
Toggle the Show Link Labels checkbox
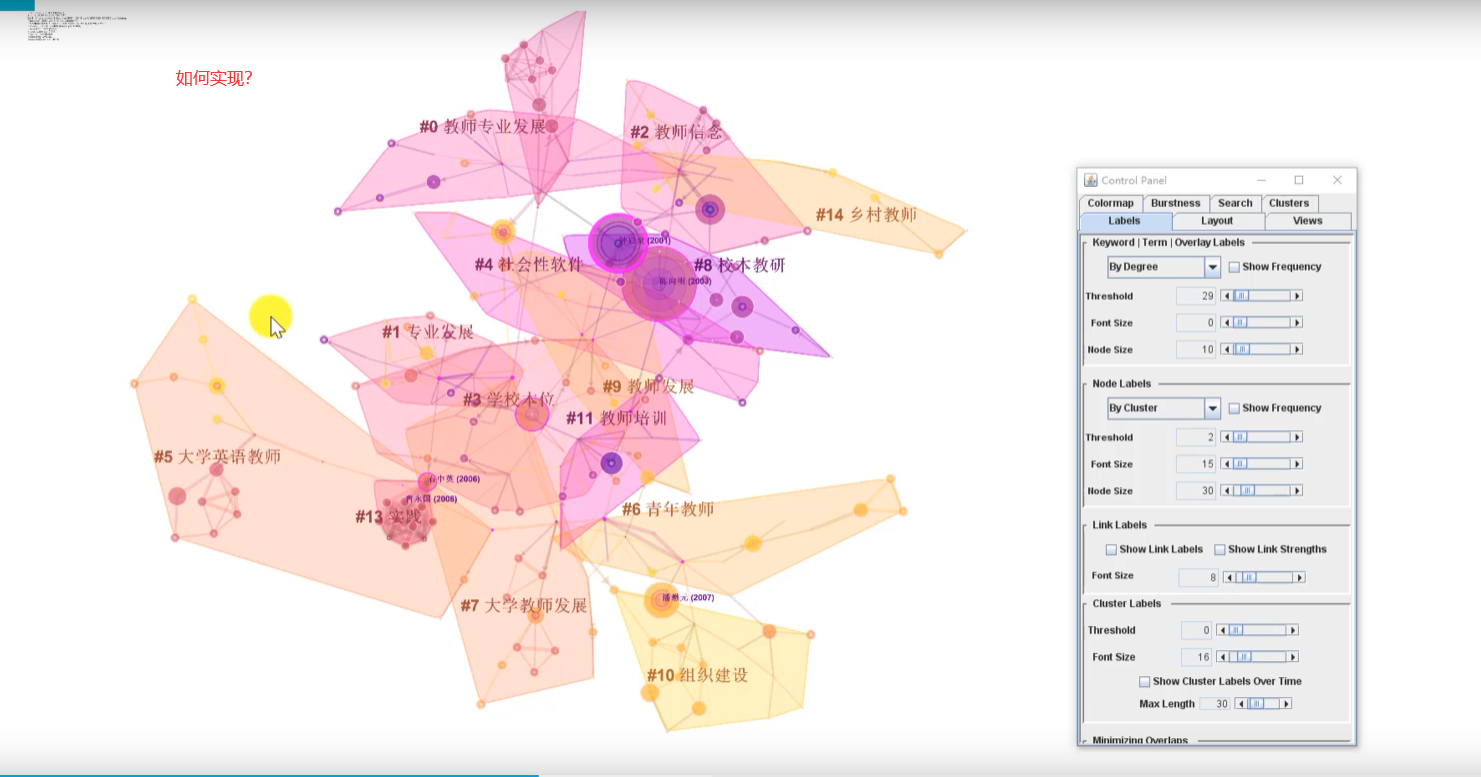pyautogui.click(x=1111, y=549)
